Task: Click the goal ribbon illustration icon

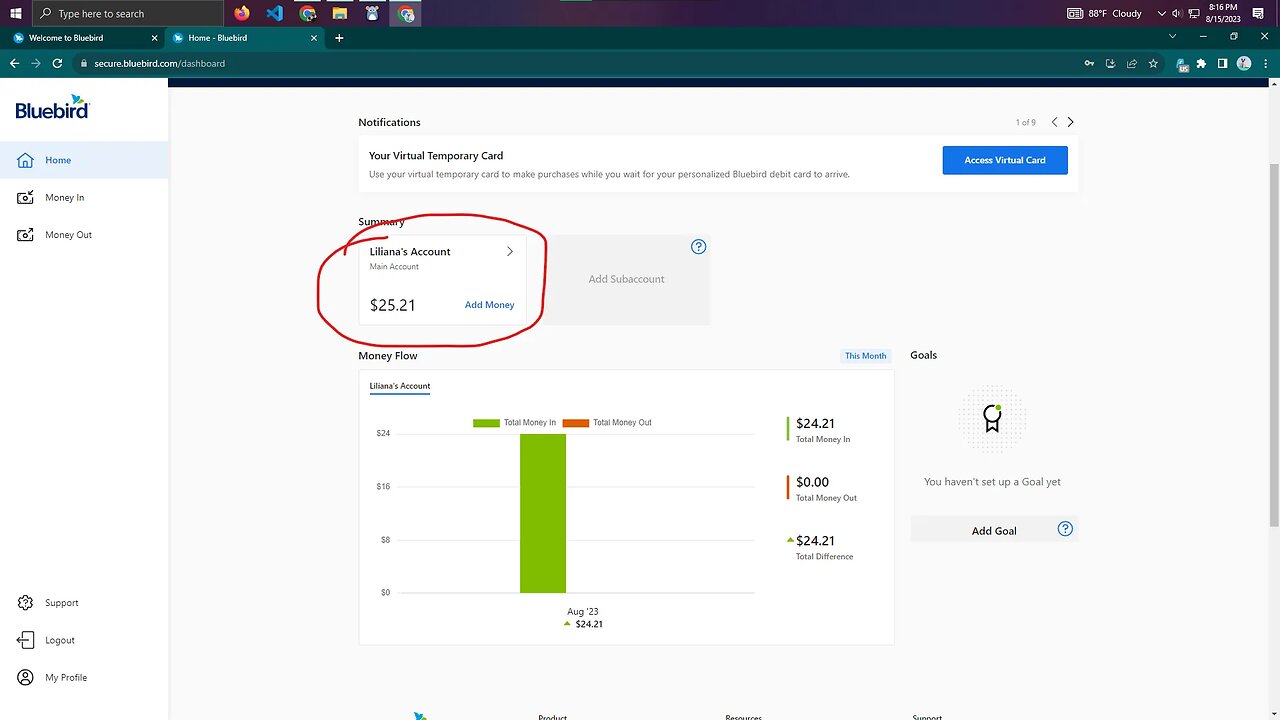Action: tap(992, 418)
